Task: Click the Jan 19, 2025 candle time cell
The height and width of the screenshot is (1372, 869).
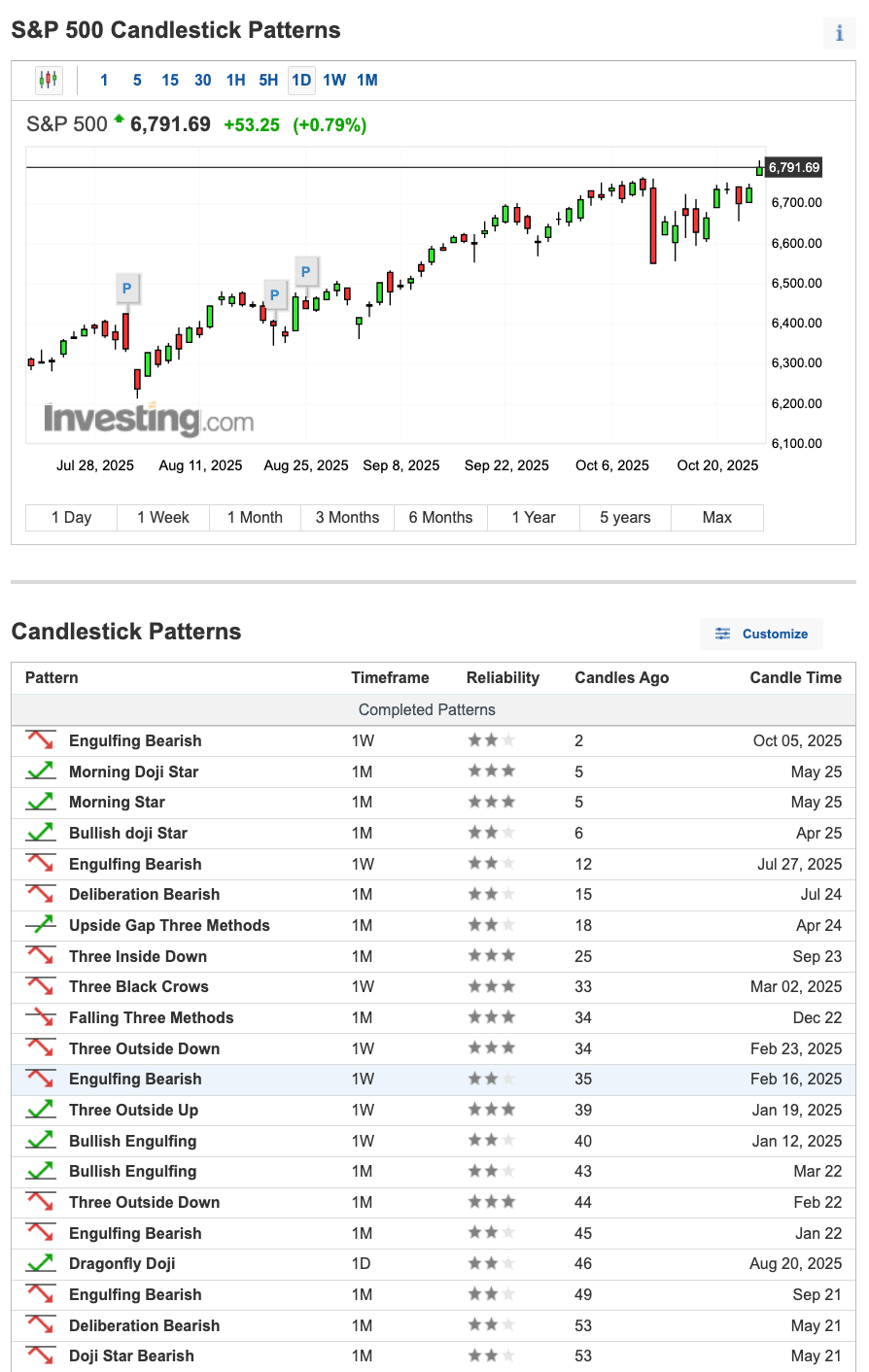Action: tap(797, 1110)
